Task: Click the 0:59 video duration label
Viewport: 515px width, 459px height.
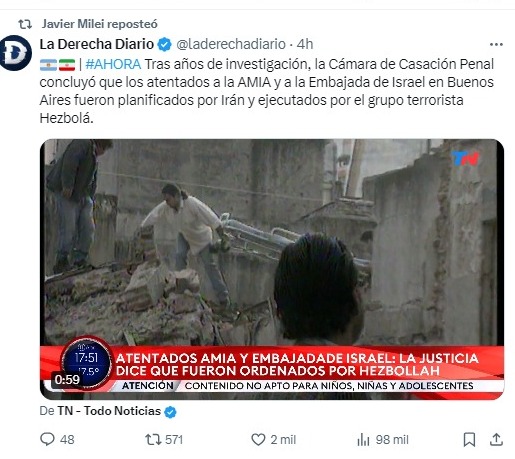Action: (67, 379)
